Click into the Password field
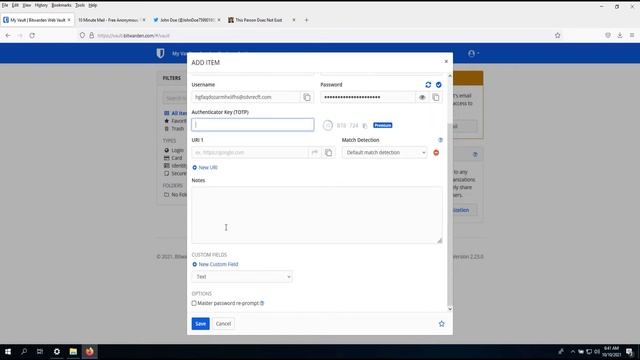The image size is (640, 360). [x=368, y=97]
